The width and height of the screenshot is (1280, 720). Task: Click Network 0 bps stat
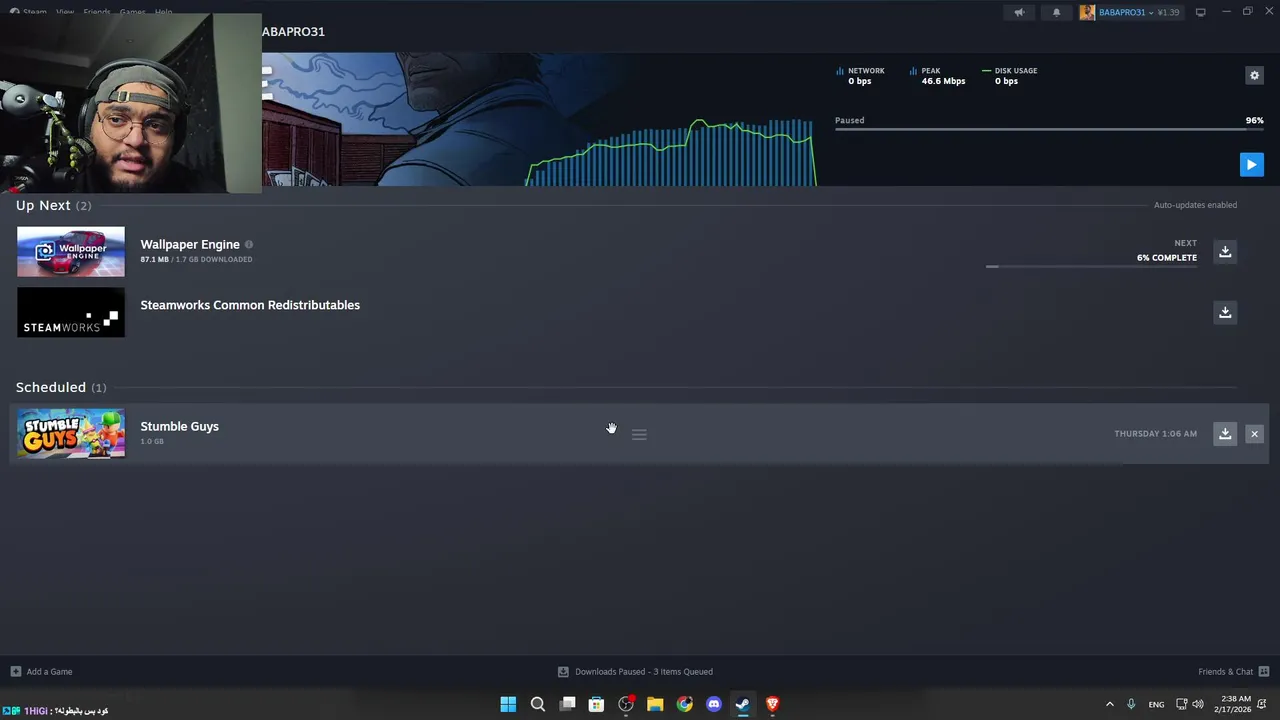(x=860, y=76)
